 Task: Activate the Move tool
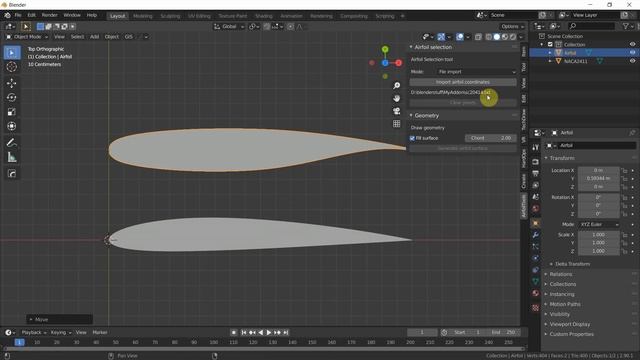[12, 83]
